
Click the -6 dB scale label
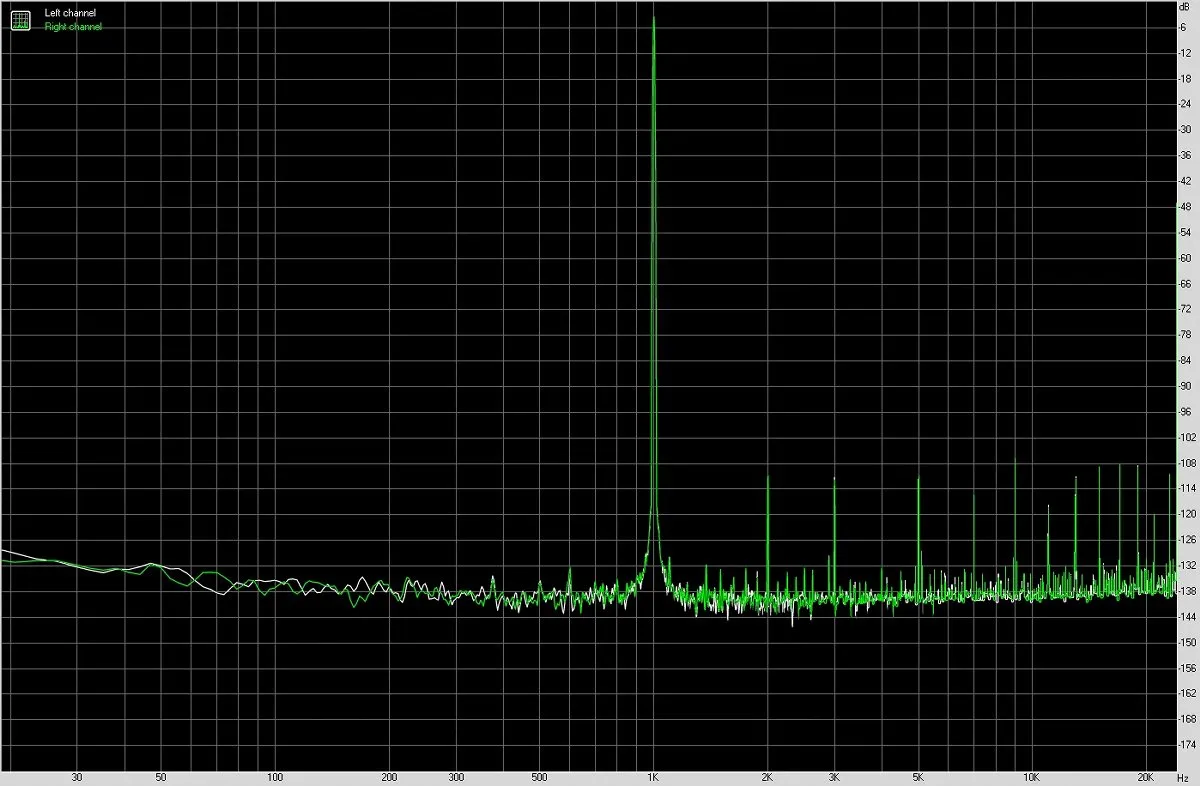click(x=1184, y=27)
